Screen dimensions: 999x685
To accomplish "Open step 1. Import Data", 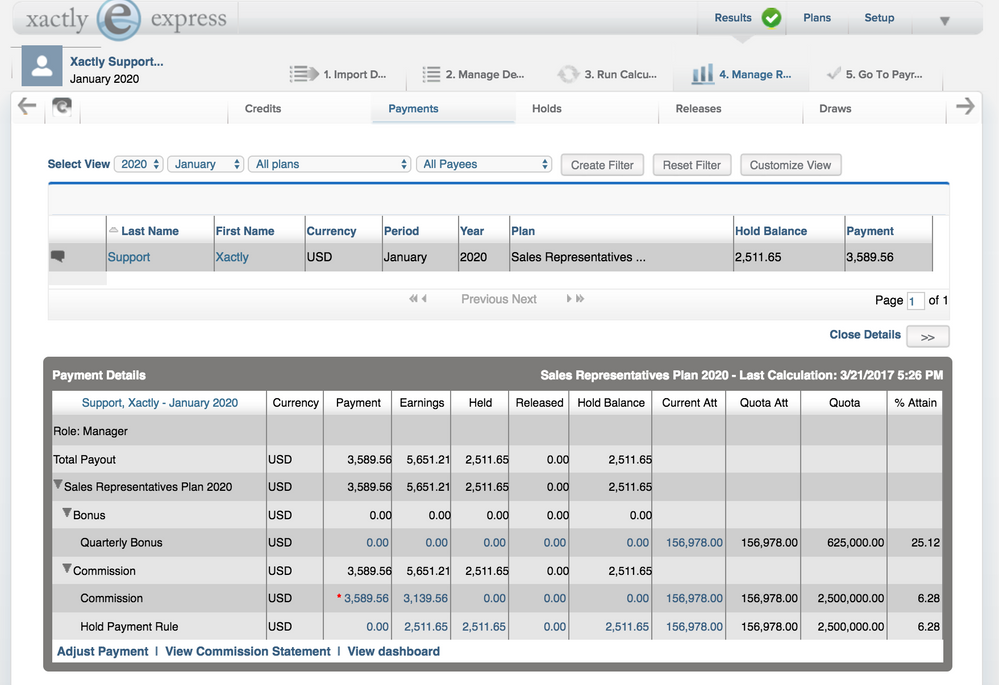I will 338,74.
